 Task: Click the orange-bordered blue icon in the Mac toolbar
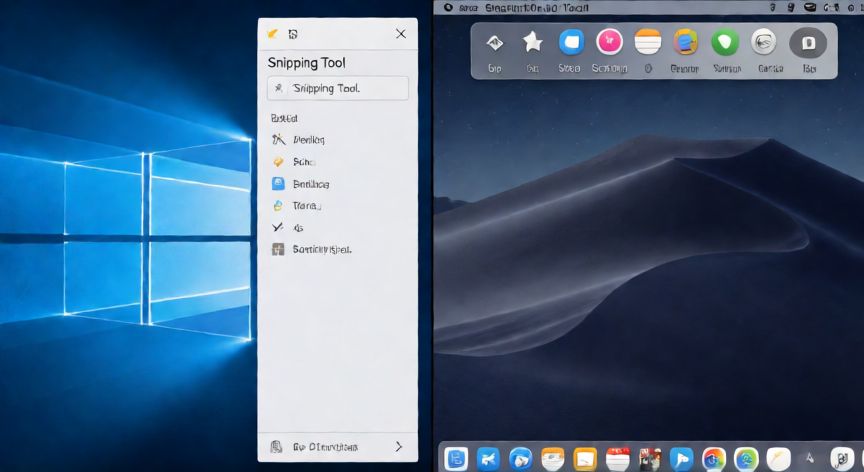685,42
